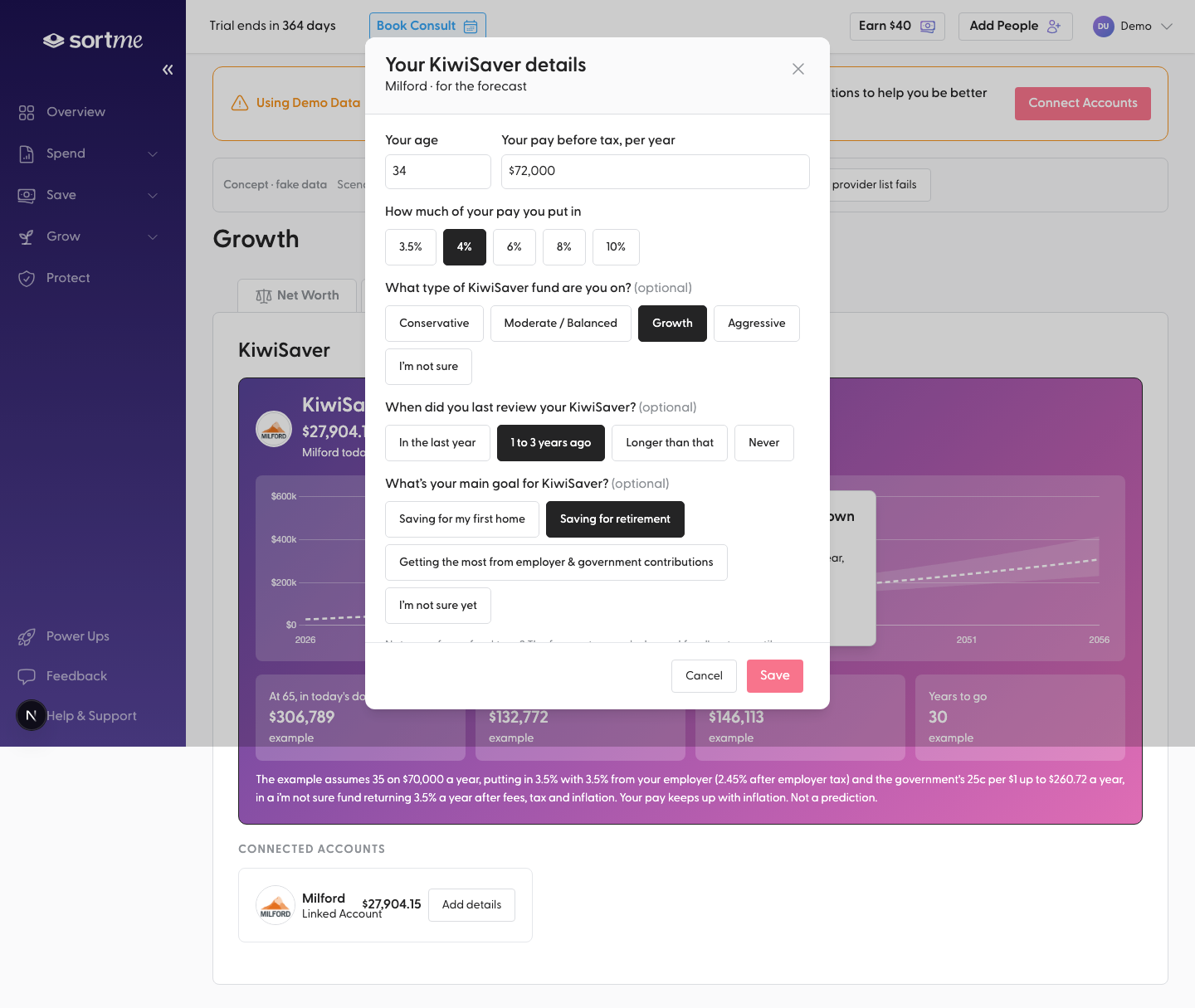Choose the Aggressive fund type
1195x1008 pixels.
(757, 324)
